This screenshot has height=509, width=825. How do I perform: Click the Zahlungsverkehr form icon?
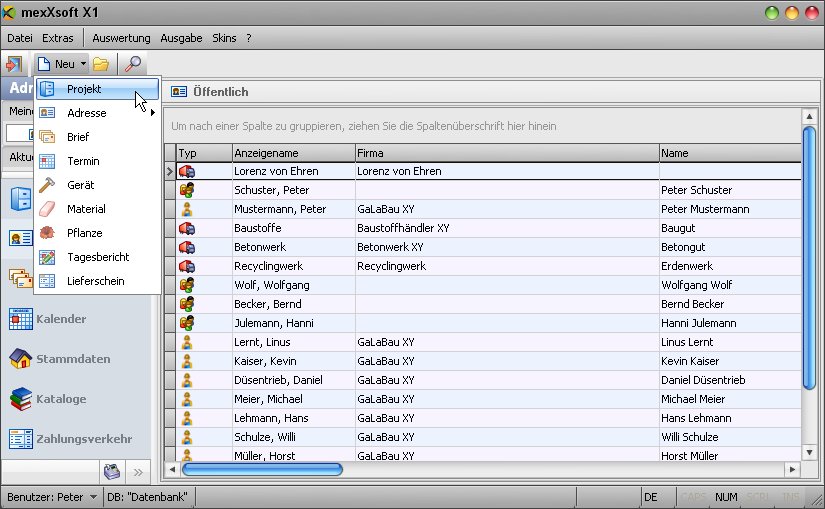(21, 439)
